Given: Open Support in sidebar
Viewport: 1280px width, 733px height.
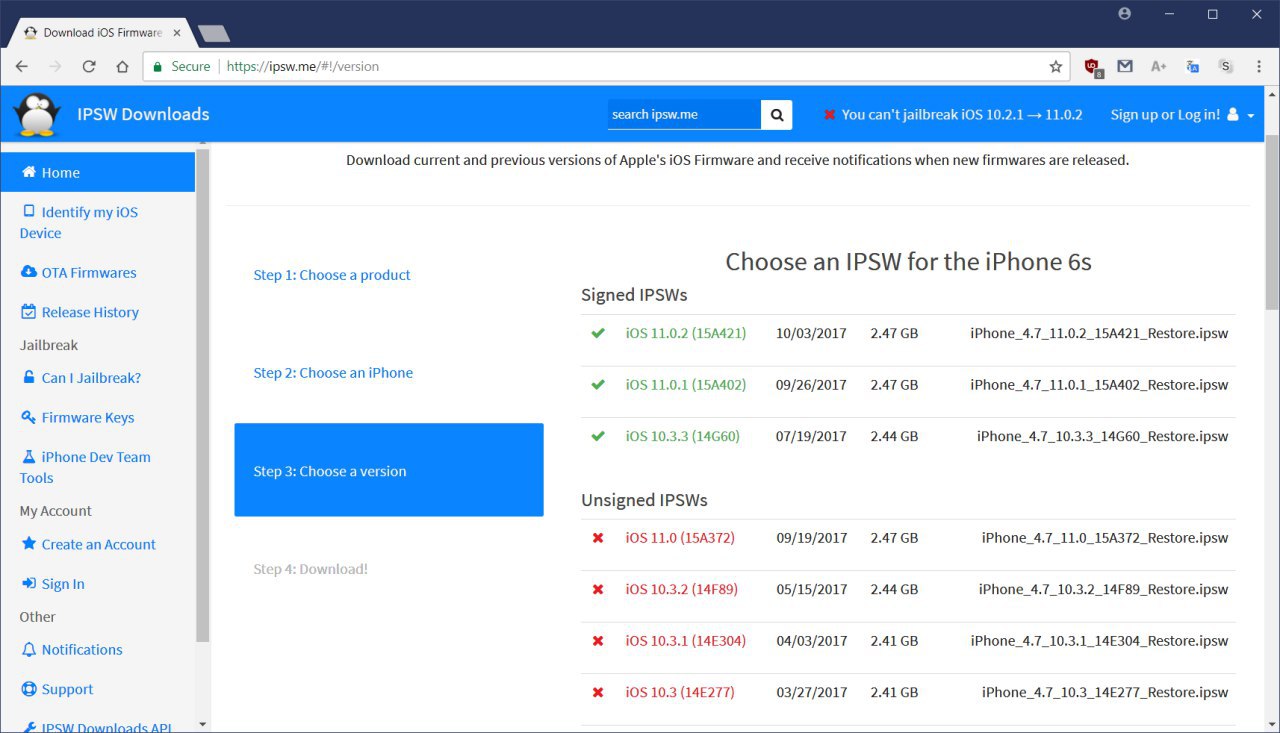Looking at the screenshot, I should [57, 689].
